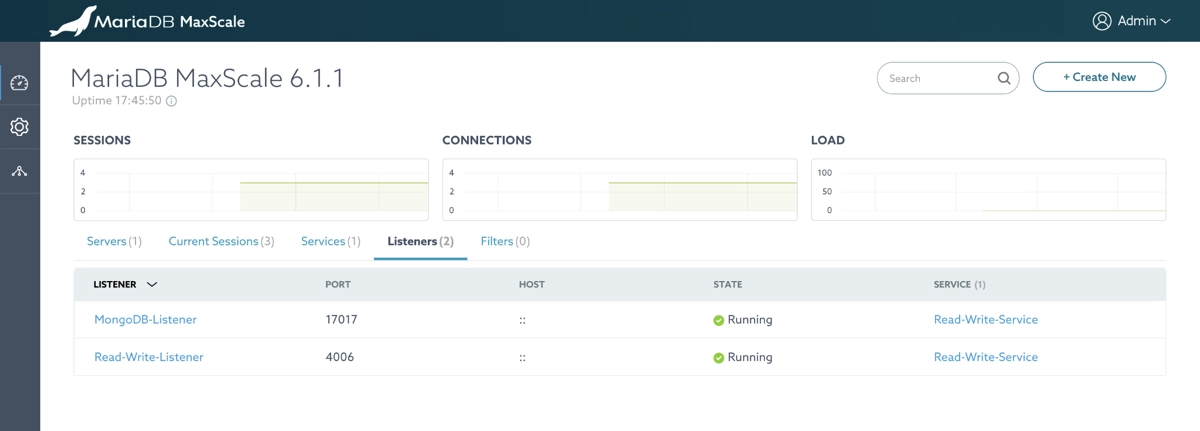Screen dimensions: 1200x431
Task: Click the + Create New button
Action: click(x=1099, y=77)
